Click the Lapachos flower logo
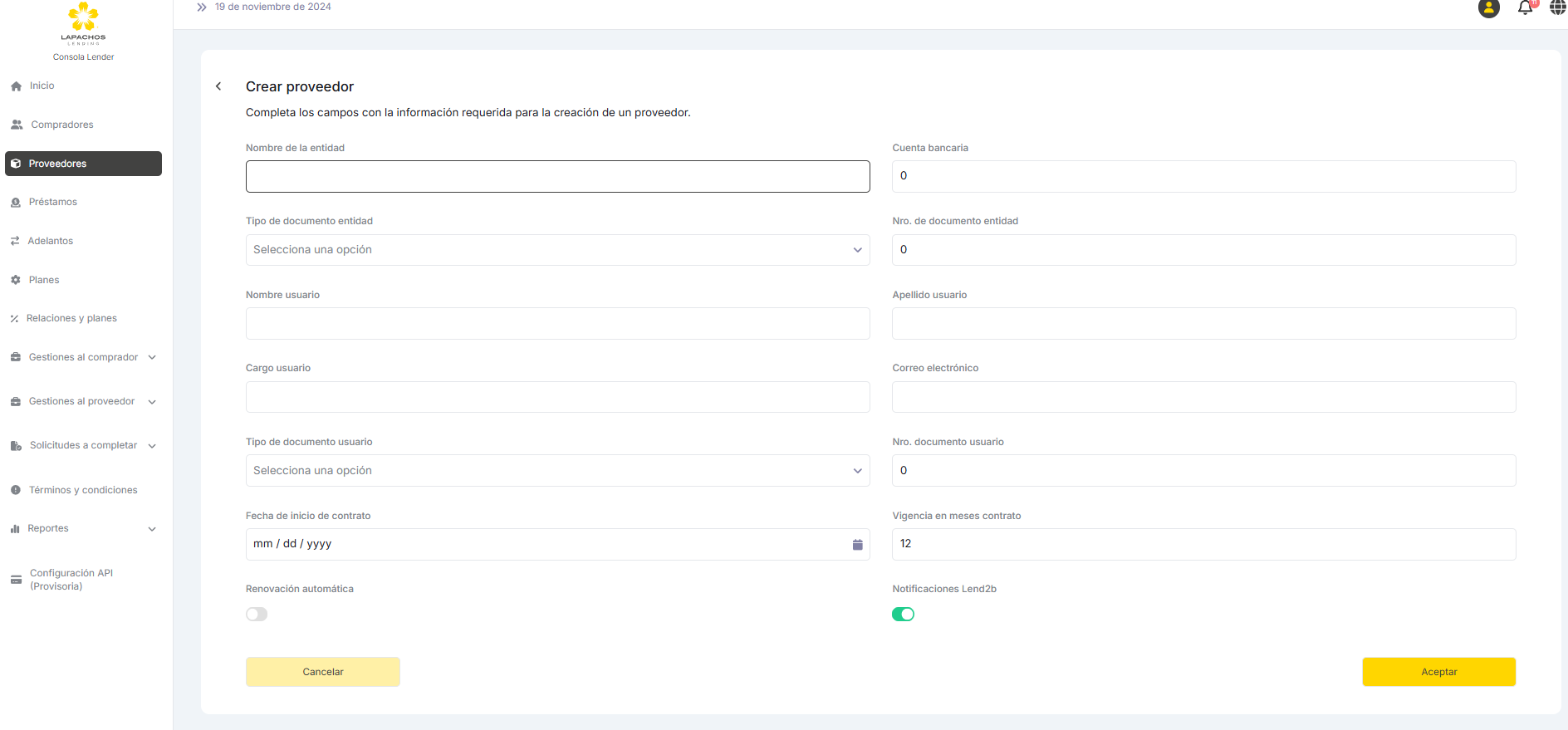1568x730 pixels. click(83, 18)
